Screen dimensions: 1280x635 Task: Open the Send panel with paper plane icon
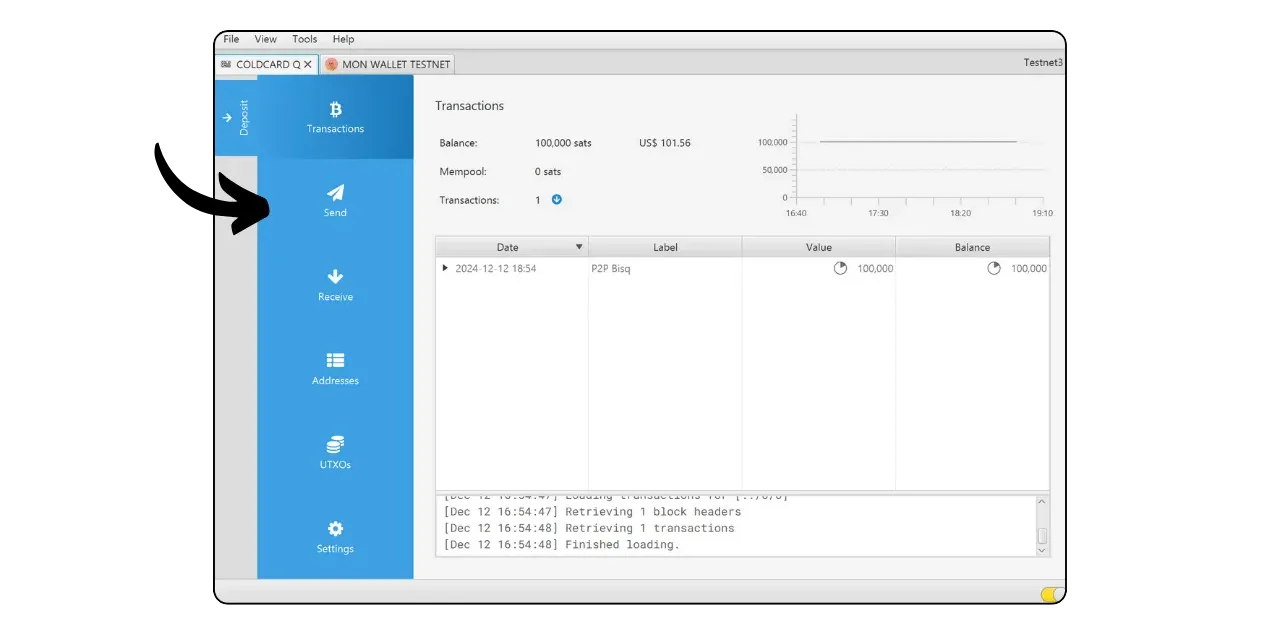click(x=335, y=200)
